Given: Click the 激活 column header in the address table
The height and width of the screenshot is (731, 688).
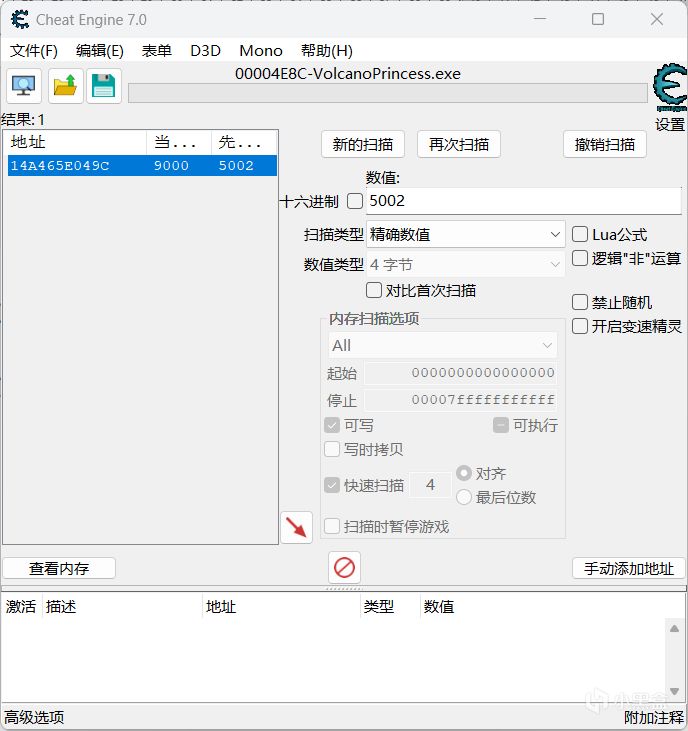Looking at the screenshot, I should [x=21, y=607].
